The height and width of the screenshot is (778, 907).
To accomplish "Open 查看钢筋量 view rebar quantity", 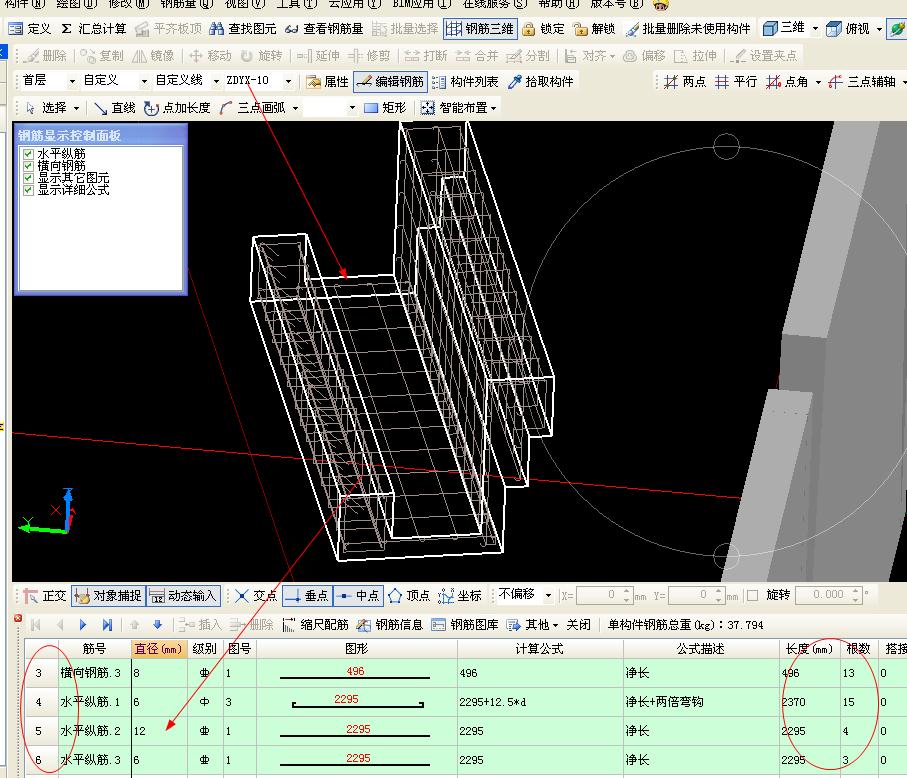I will [324, 28].
